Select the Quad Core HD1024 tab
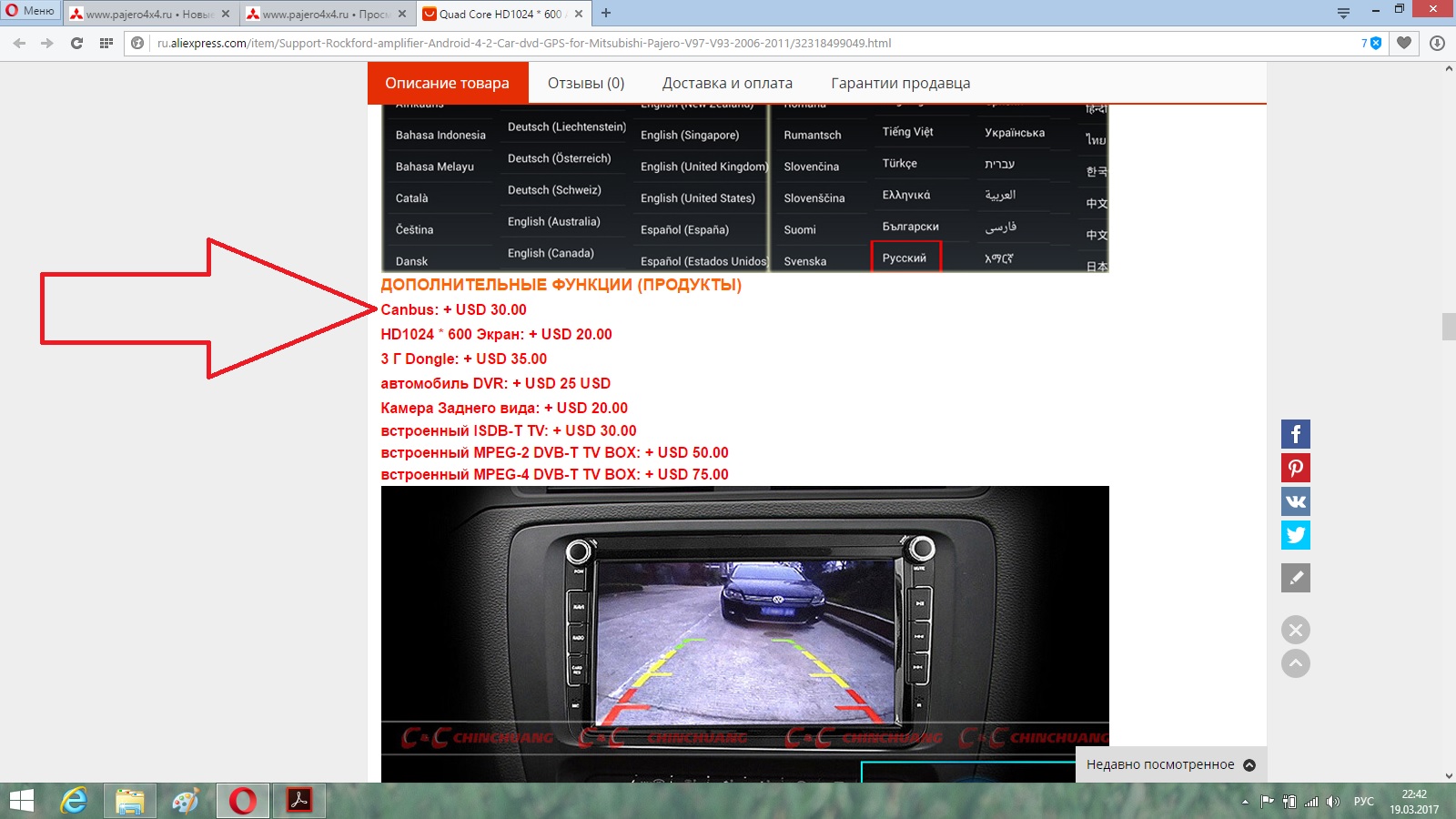Image resolution: width=1456 pixels, height=819 pixels. pos(503,14)
